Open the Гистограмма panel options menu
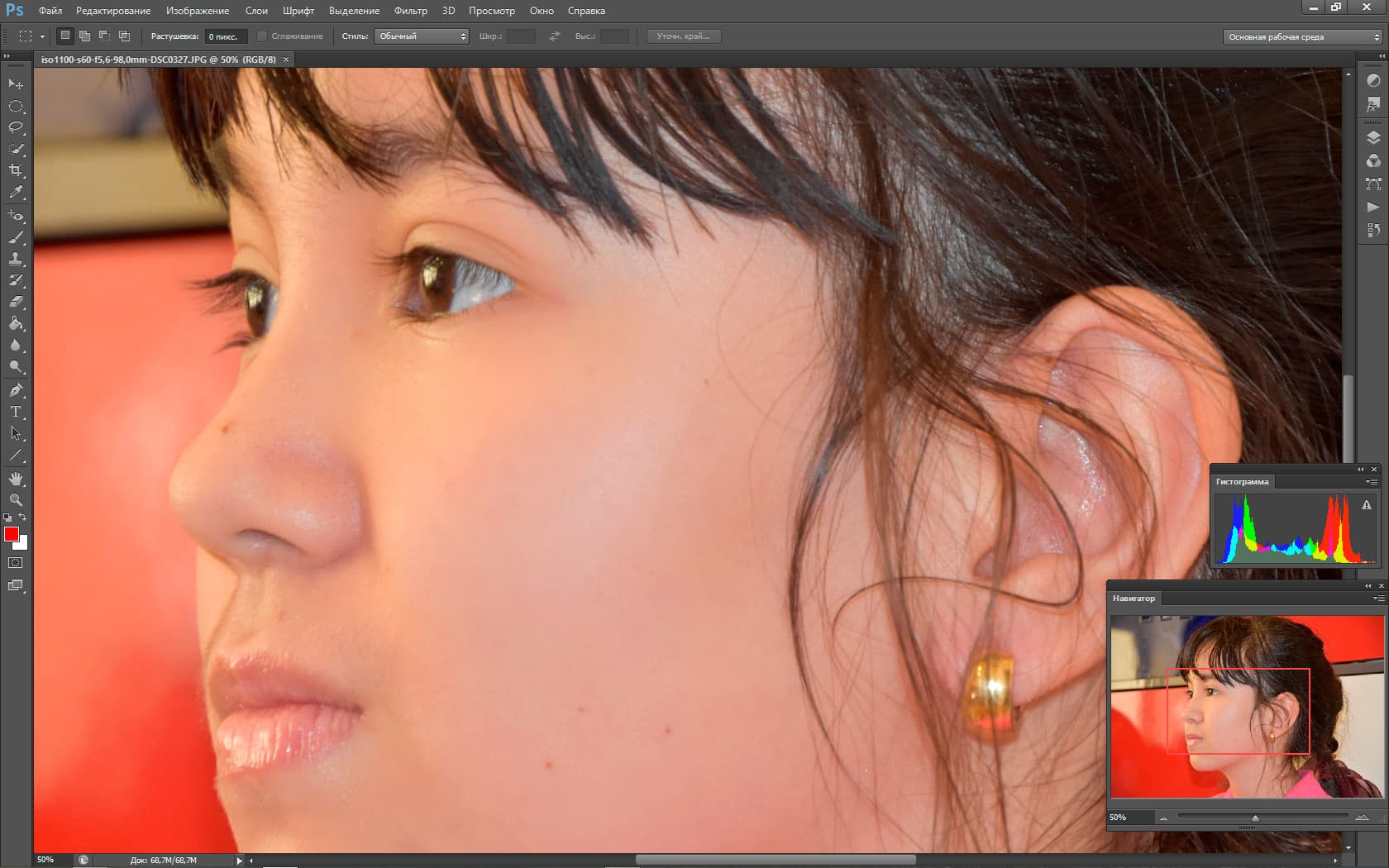Screen dimensions: 1389x868 (x=1372, y=482)
